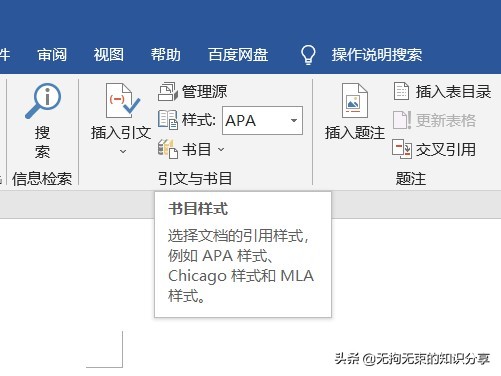Click the dropdown arrow beside APA
Image resolution: width=501 pixels, height=376 pixels.
click(x=294, y=120)
